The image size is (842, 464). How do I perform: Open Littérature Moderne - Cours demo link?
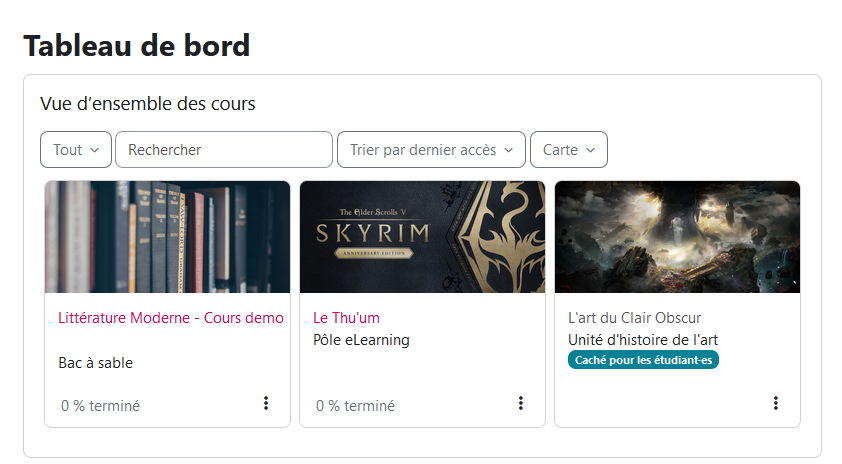(171, 318)
